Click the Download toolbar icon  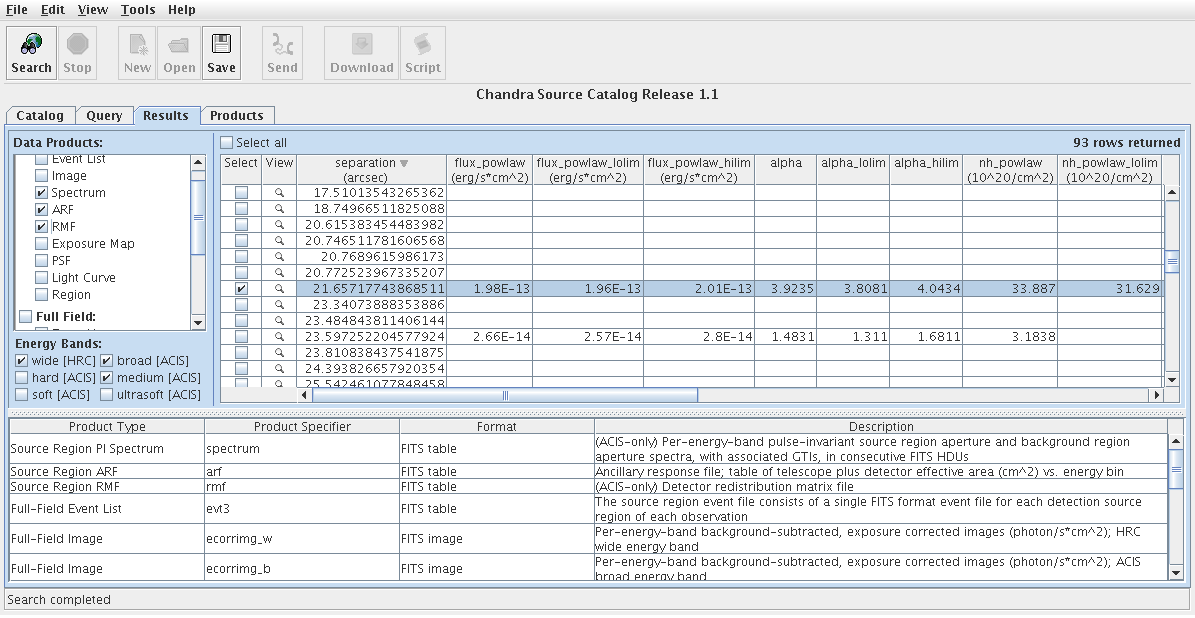coord(361,46)
